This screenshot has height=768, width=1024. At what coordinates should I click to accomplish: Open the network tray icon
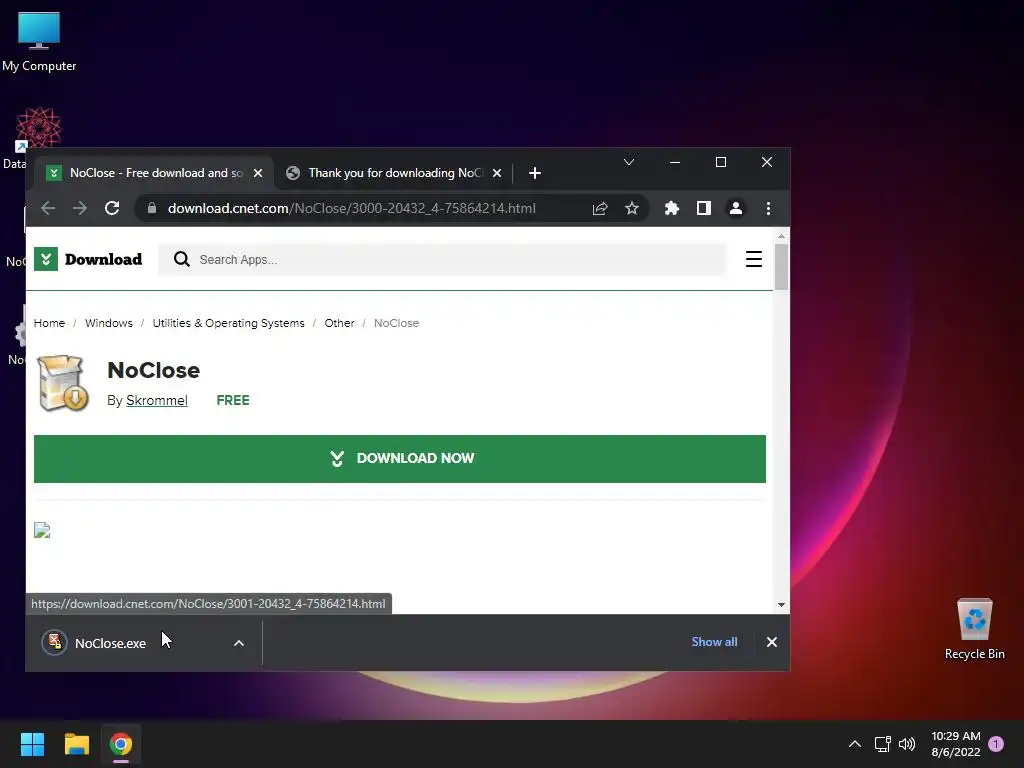(x=882, y=744)
